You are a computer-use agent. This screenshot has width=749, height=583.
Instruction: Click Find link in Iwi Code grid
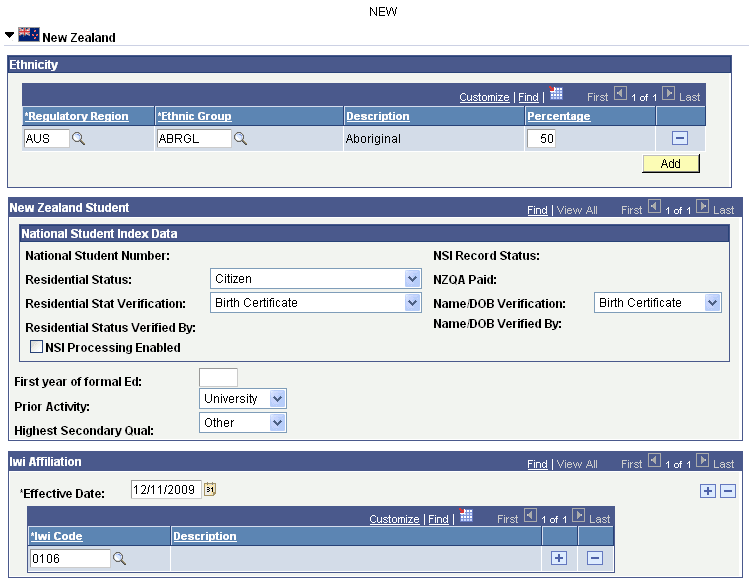point(438,519)
